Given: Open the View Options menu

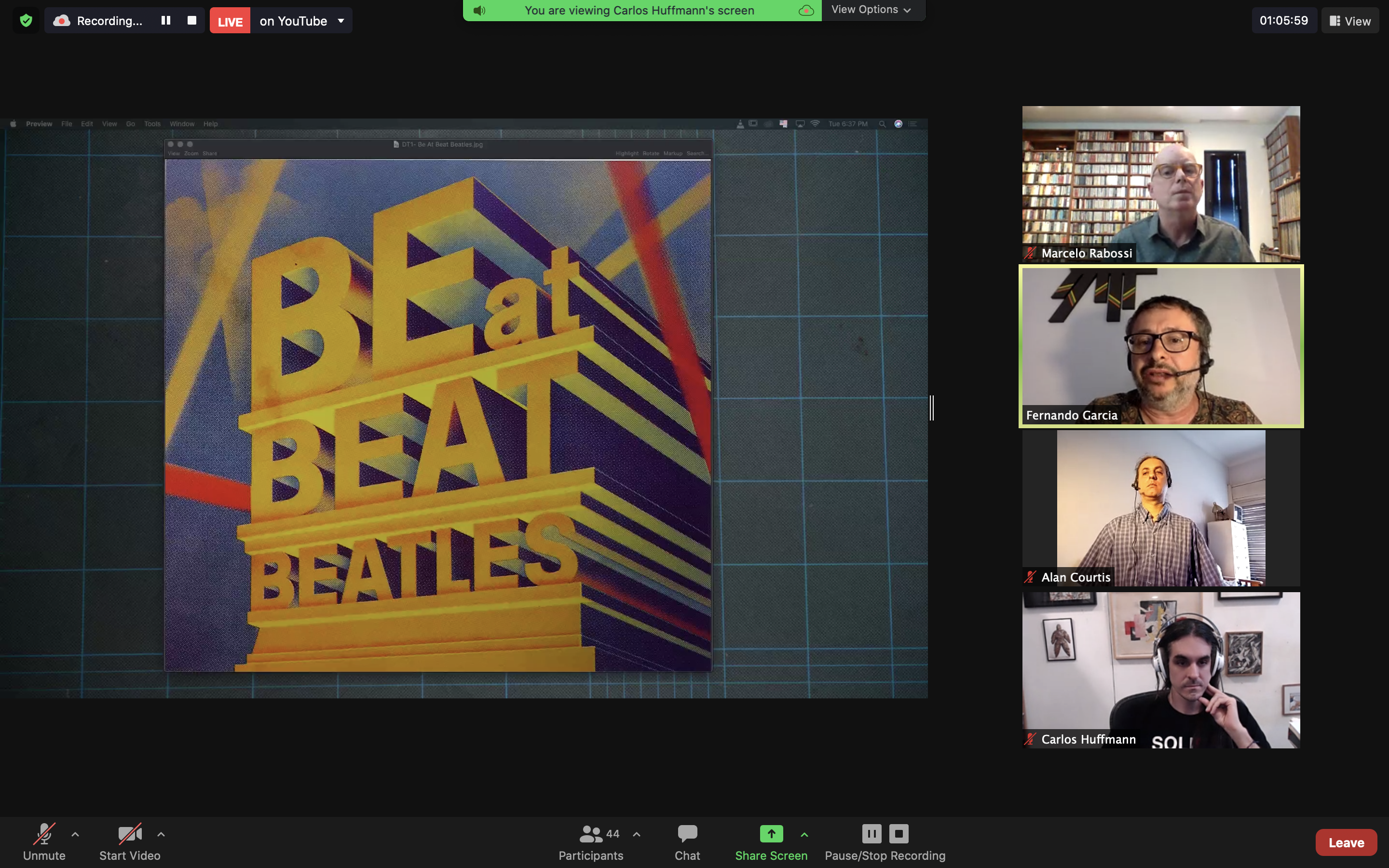Looking at the screenshot, I should 871,10.
